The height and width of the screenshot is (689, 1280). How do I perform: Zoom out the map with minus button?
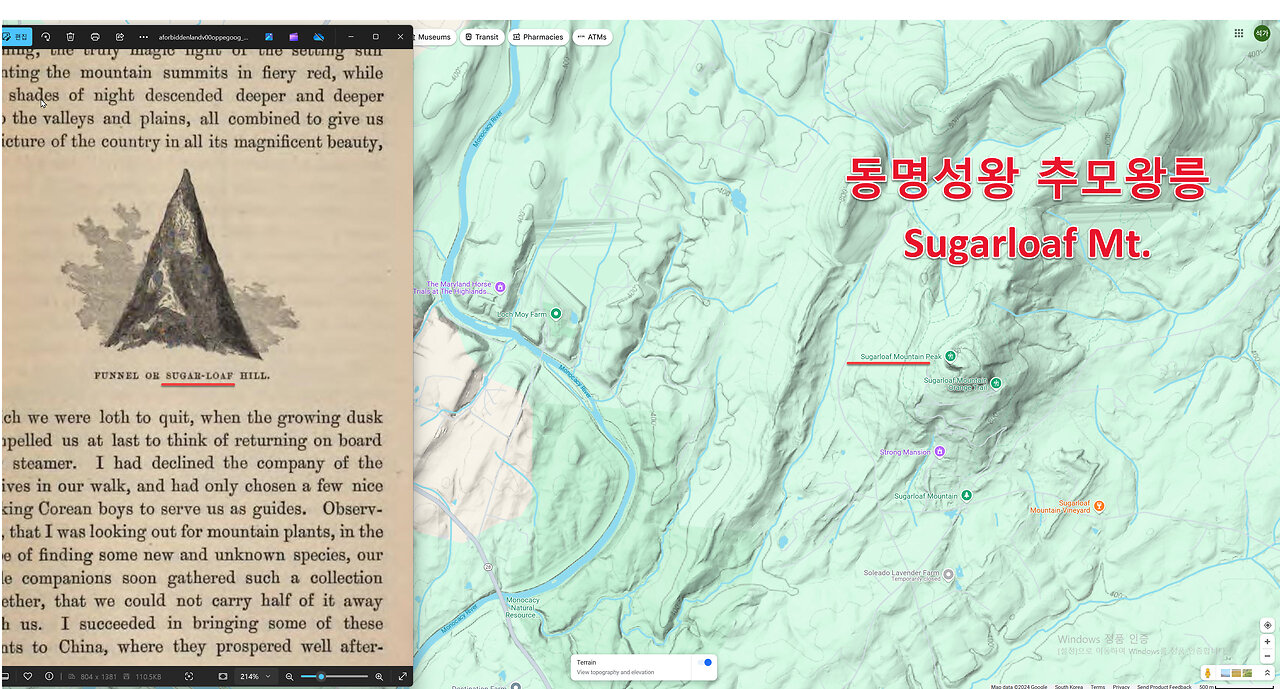coord(1267,656)
